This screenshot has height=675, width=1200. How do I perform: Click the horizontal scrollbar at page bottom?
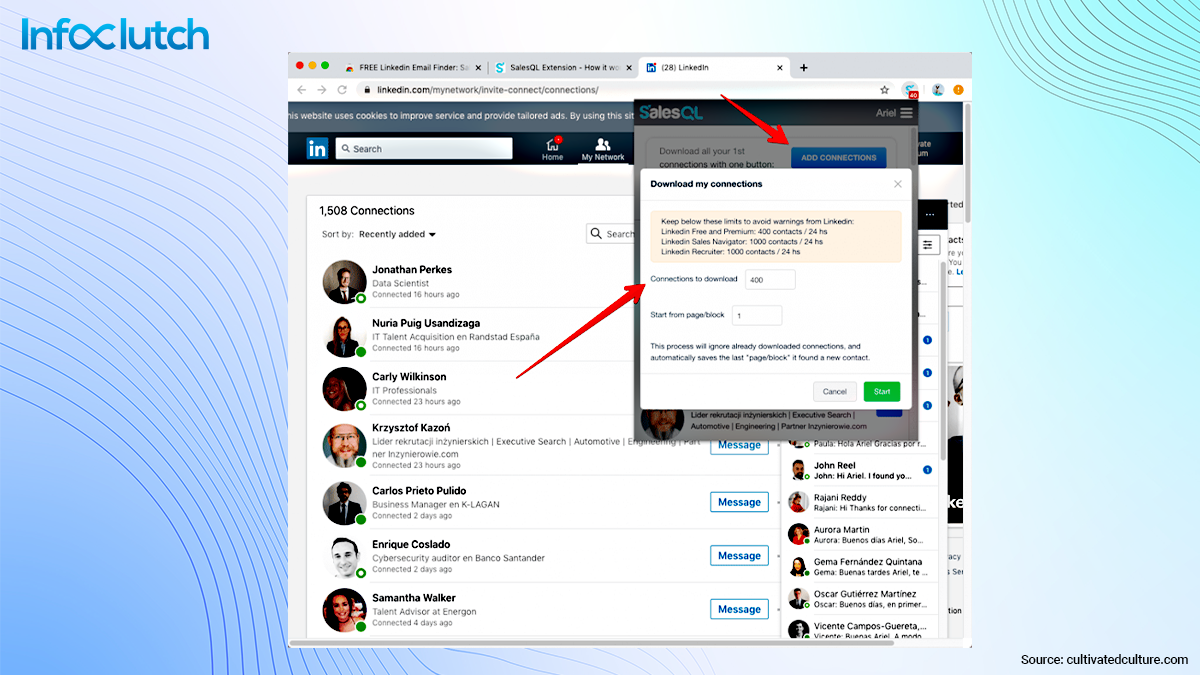590,643
